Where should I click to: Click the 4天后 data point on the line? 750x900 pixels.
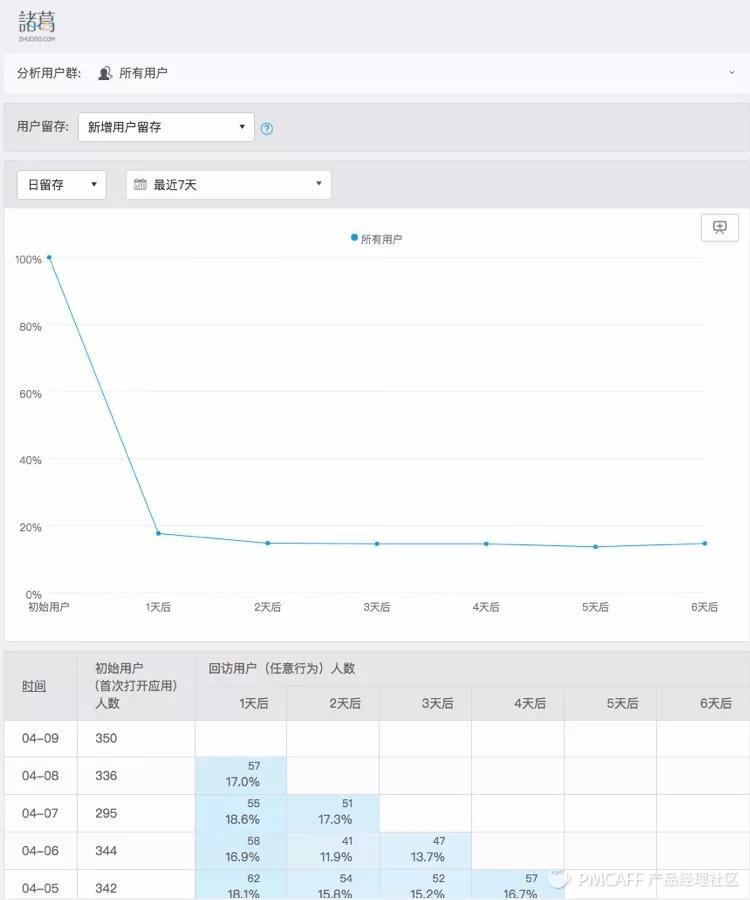[x=486, y=544]
